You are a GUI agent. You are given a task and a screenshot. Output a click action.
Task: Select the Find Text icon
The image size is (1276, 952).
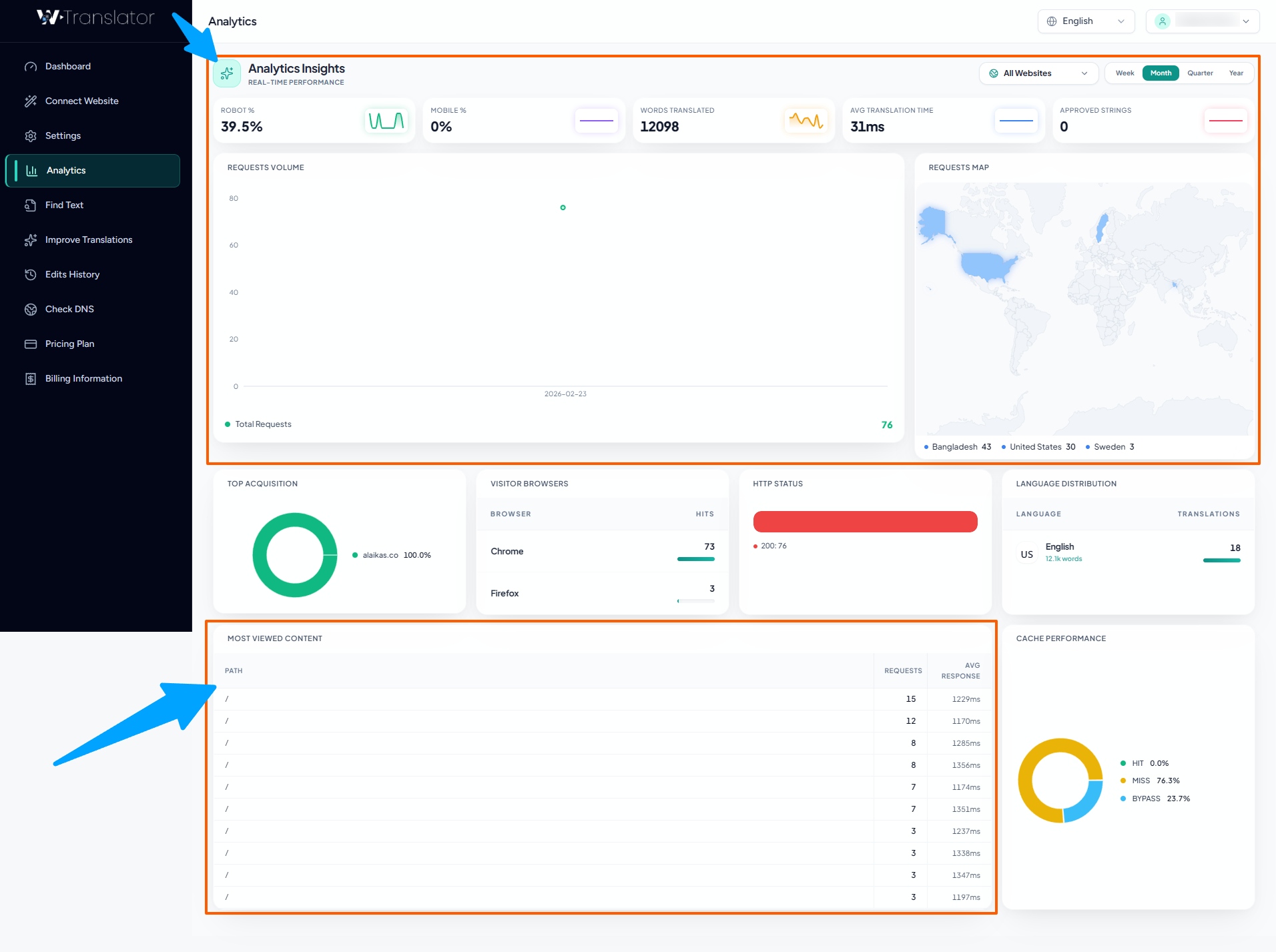(31, 205)
